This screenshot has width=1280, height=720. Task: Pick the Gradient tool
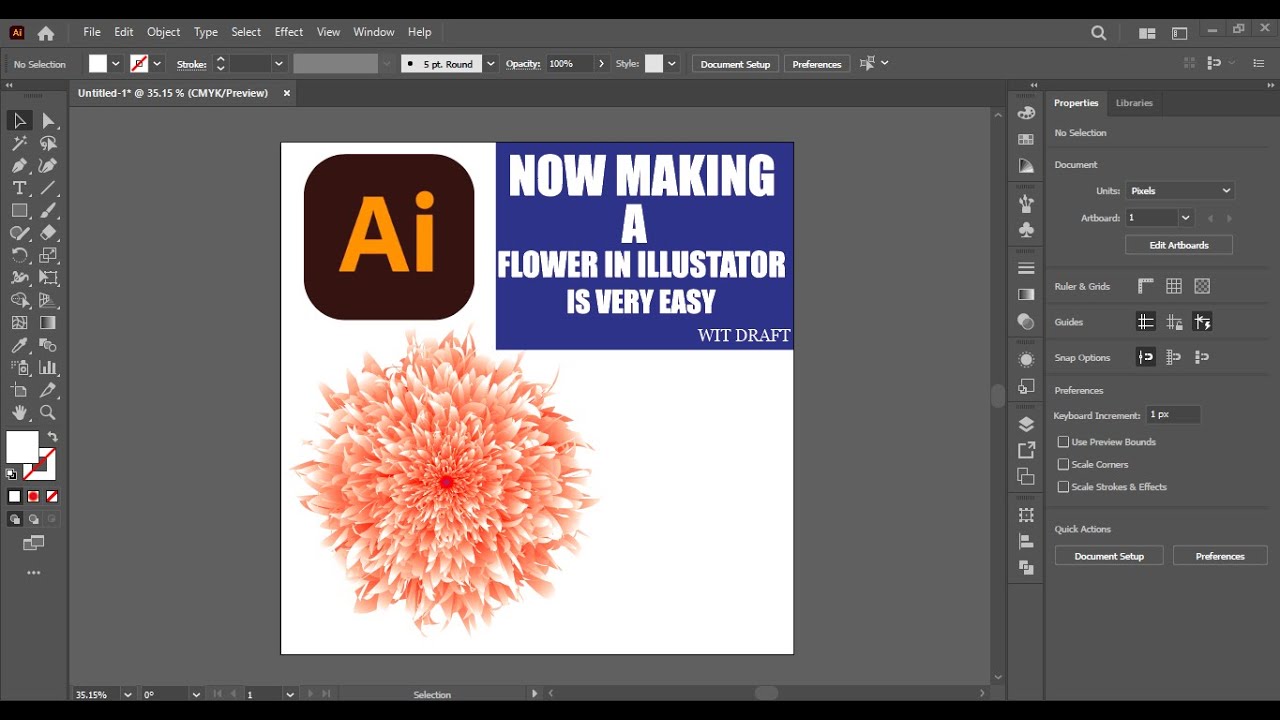pyautogui.click(x=48, y=323)
